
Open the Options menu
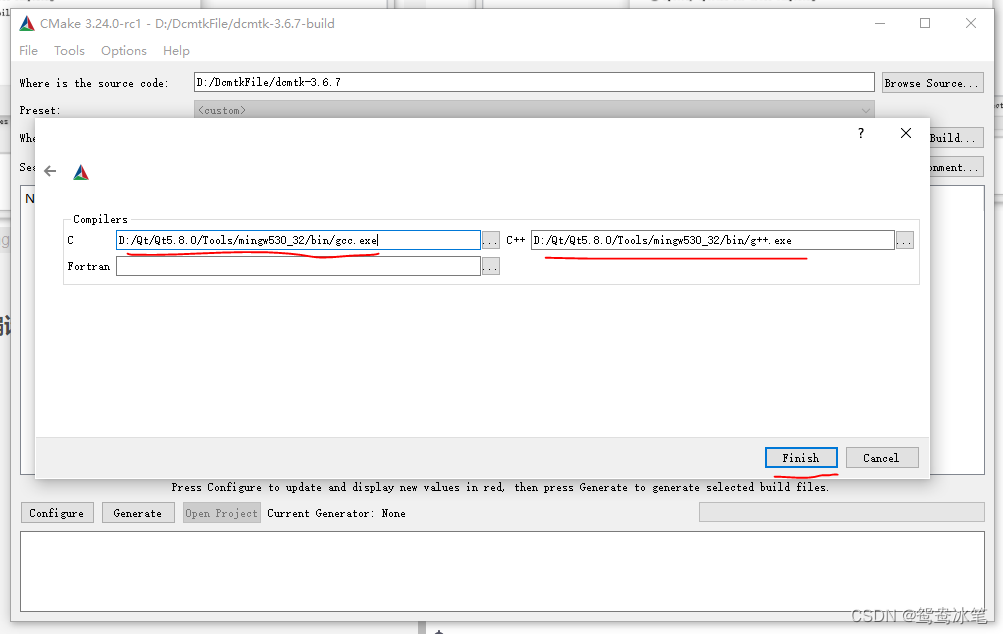(123, 51)
